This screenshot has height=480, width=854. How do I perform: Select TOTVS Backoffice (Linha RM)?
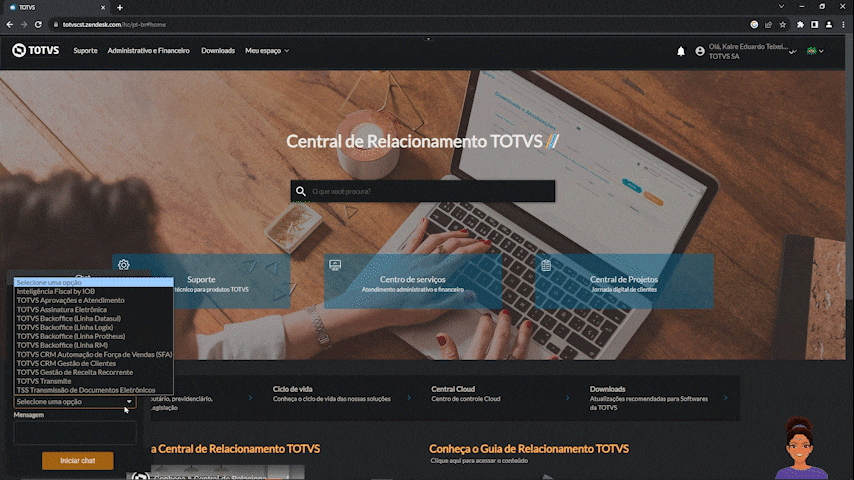93,345
